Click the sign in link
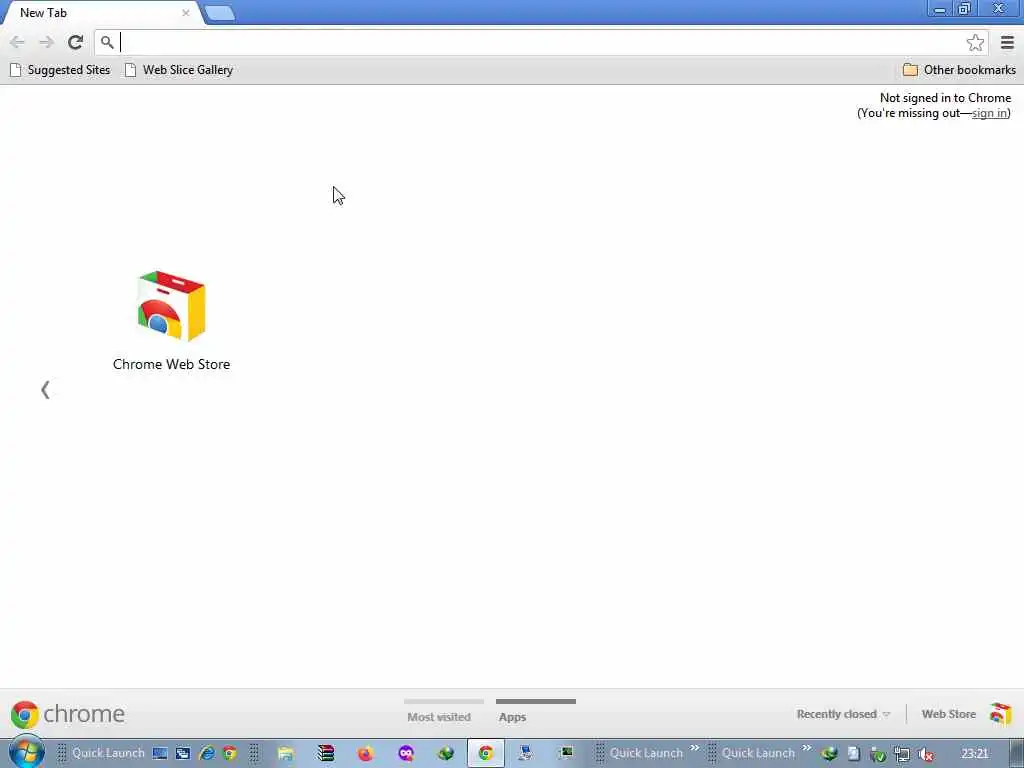Image resolution: width=1024 pixels, height=768 pixels. click(x=989, y=113)
